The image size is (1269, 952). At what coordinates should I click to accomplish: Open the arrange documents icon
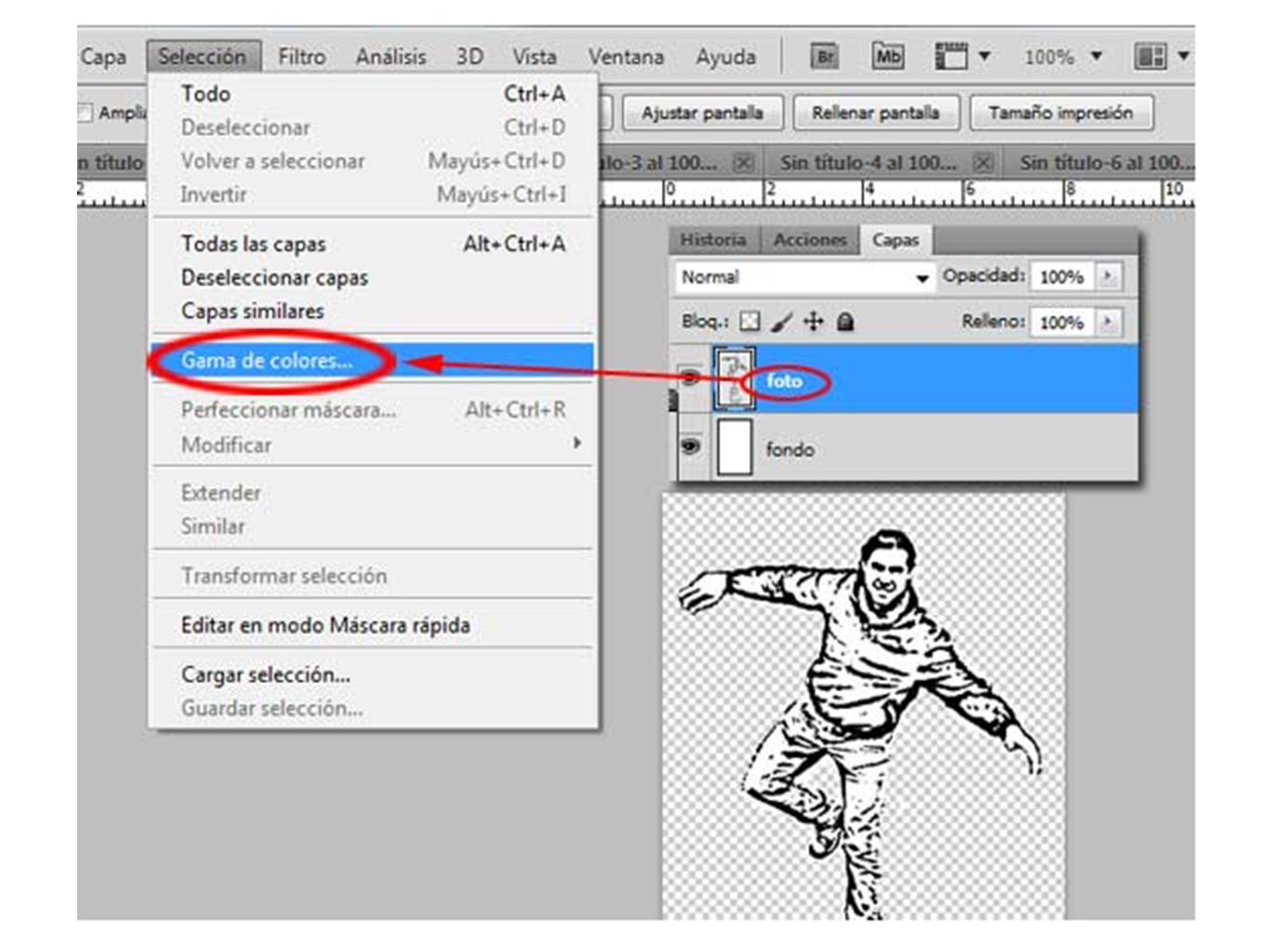[1150, 57]
